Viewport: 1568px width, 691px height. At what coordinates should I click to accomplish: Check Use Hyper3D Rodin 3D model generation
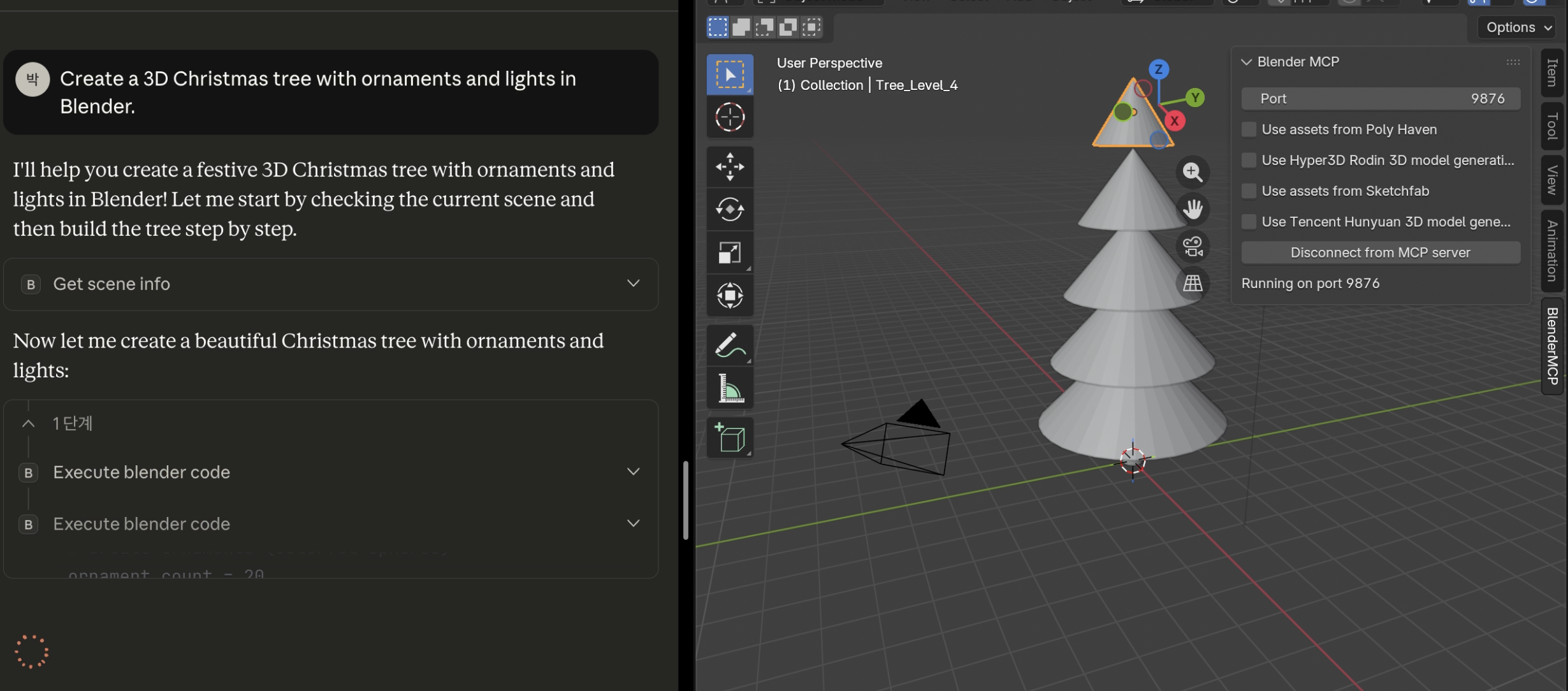[x=1249, y=160]
